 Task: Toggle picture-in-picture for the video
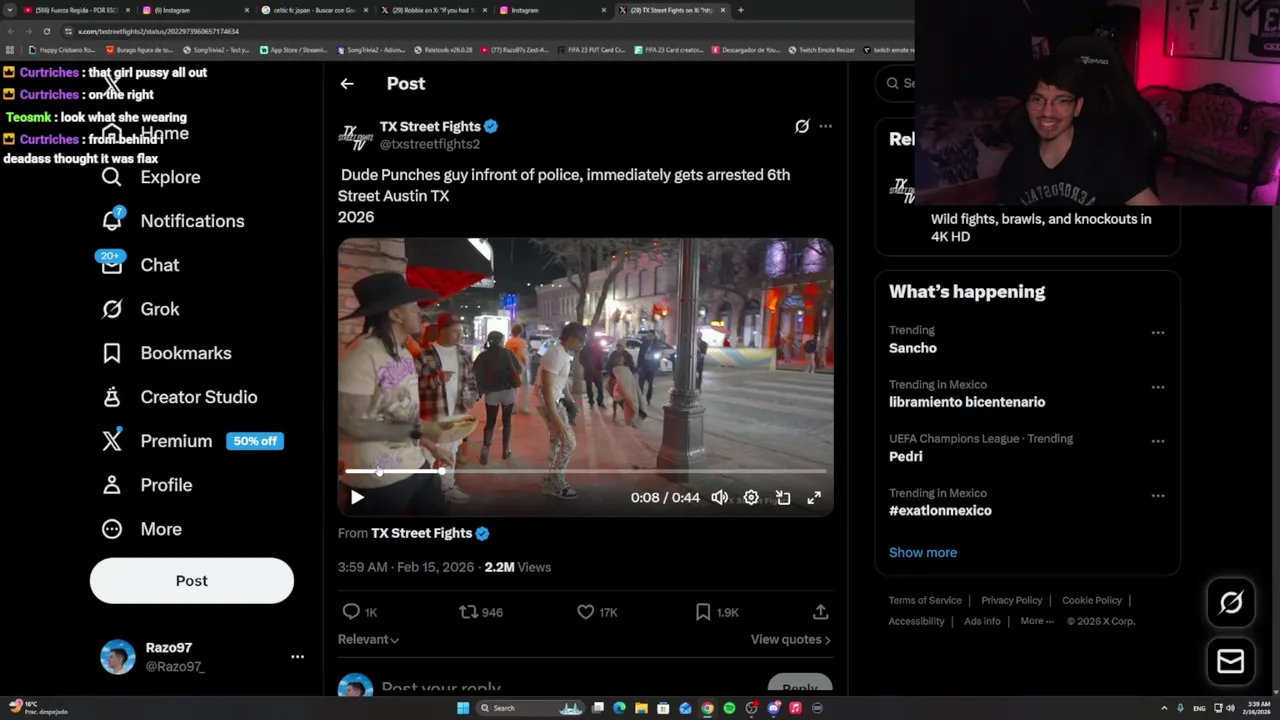pos(783,497)
